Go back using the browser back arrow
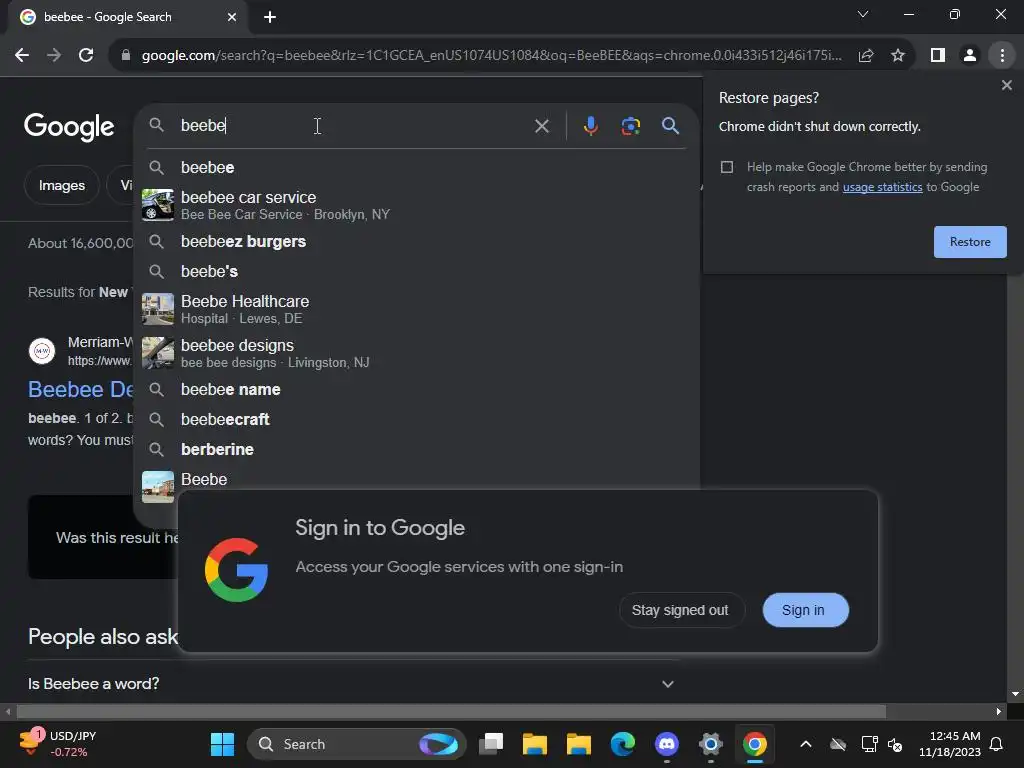This screenshot has width=1024, height=768. [22, 56]
